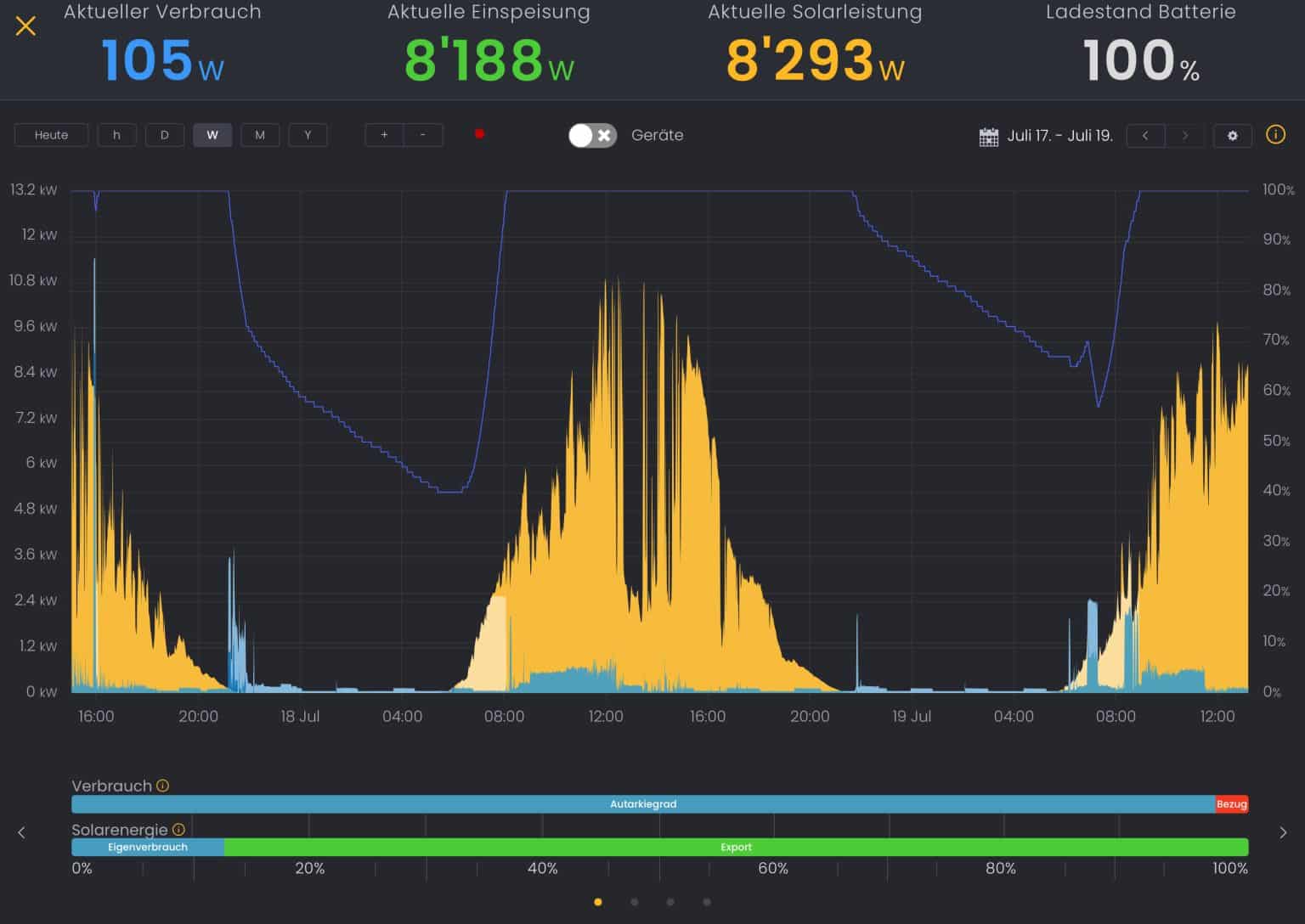Go to previous date range
Image resolution: width=1305 pixels, height=924 pixels.
1145,135
